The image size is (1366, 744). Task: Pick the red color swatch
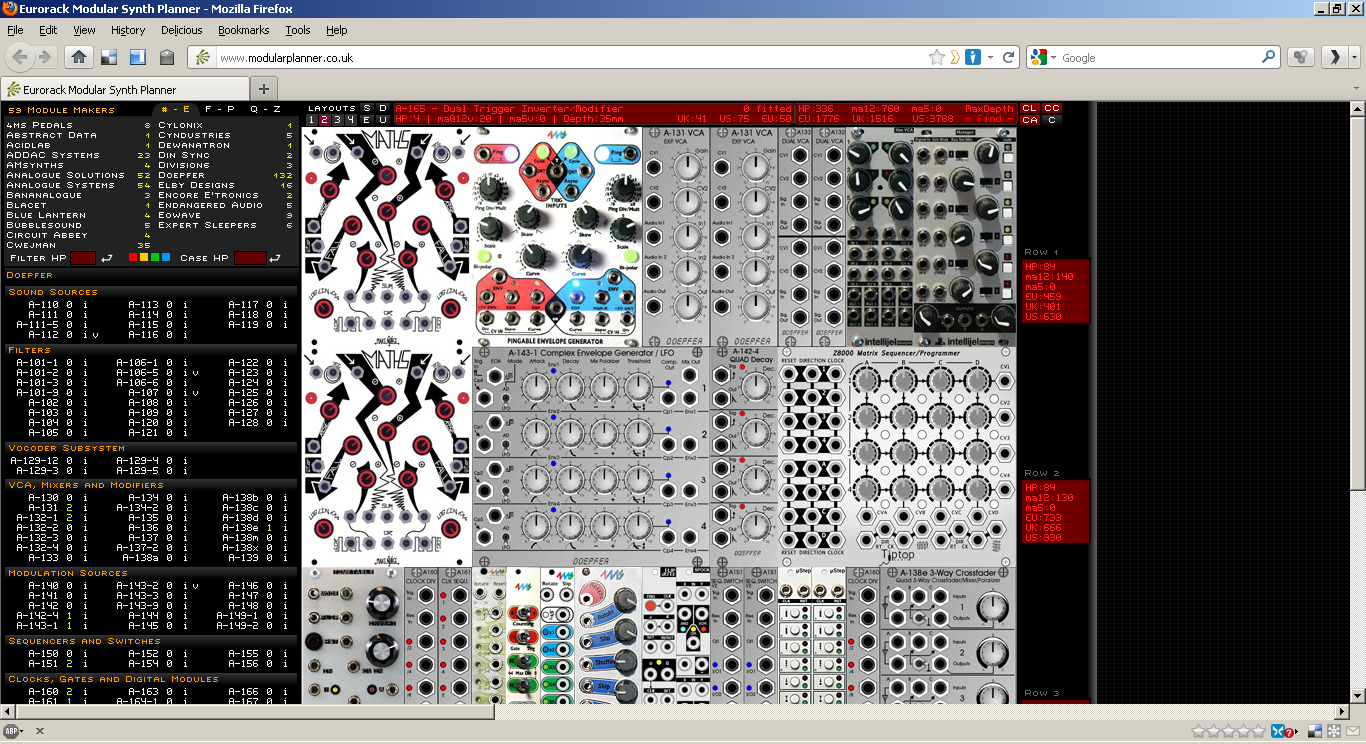pyautogui.click(x=133, y=258)
